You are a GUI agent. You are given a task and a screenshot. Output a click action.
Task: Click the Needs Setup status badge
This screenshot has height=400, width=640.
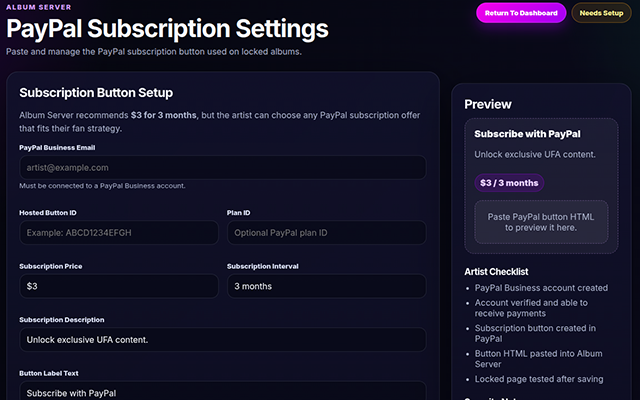(x=601, y=13)
